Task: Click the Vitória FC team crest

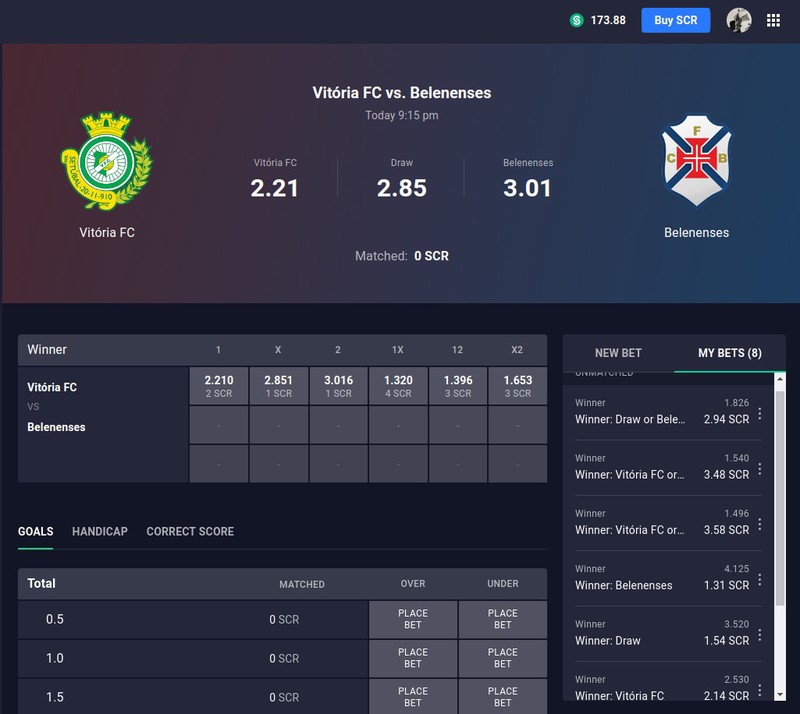Action: (107, 161)
